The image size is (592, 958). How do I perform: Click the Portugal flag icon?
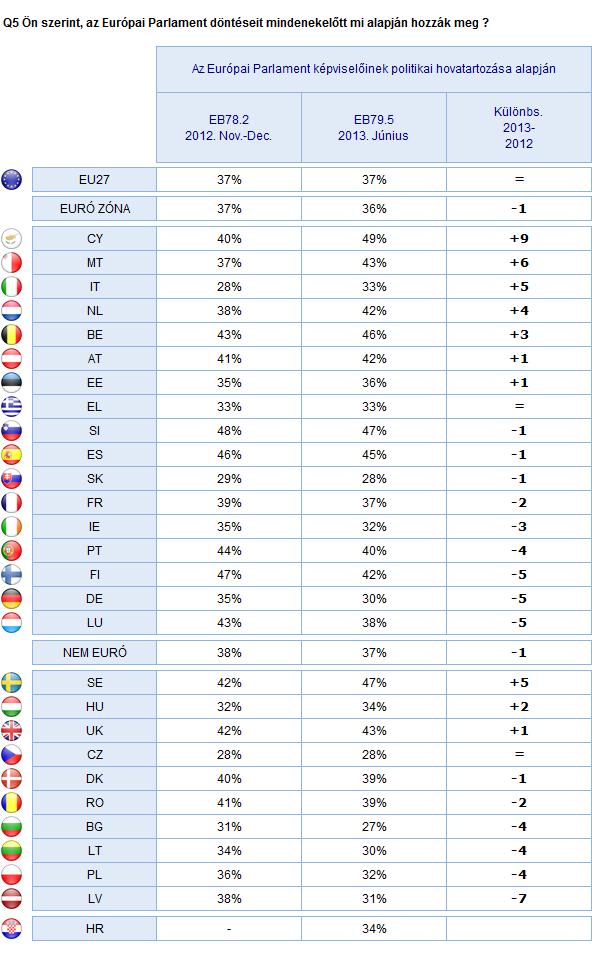pyautogui.click(x=12, y=550)
